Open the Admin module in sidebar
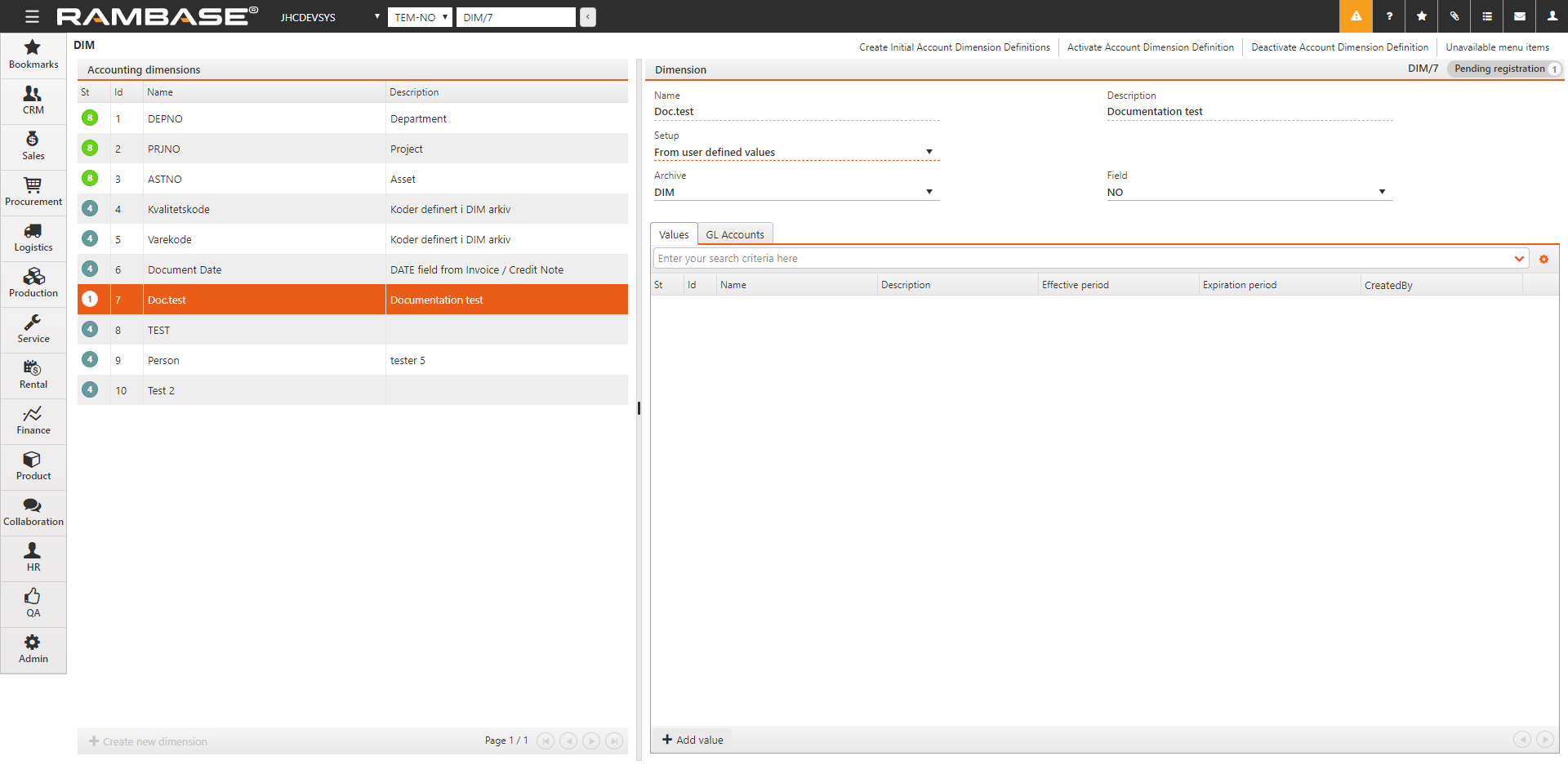 33,649
